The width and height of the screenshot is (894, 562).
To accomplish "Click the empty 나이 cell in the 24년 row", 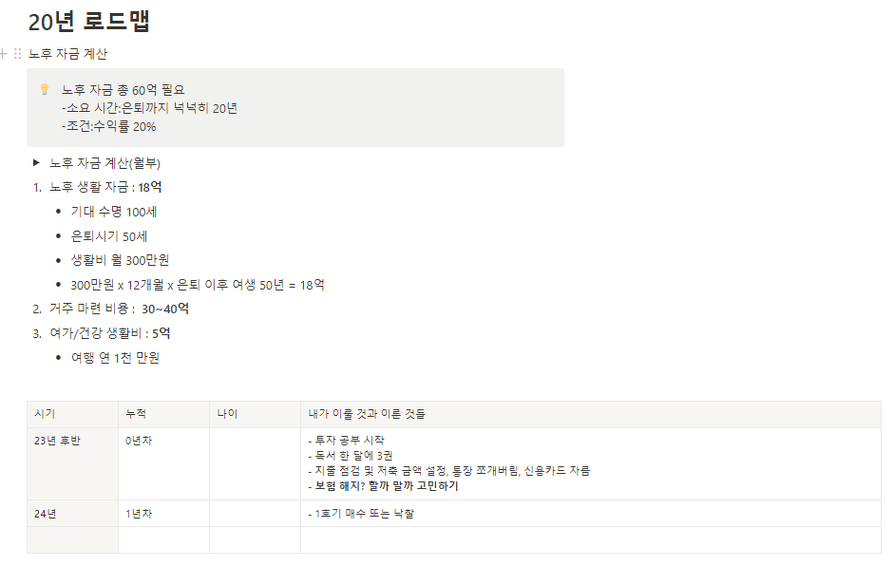I will (255, 514).
